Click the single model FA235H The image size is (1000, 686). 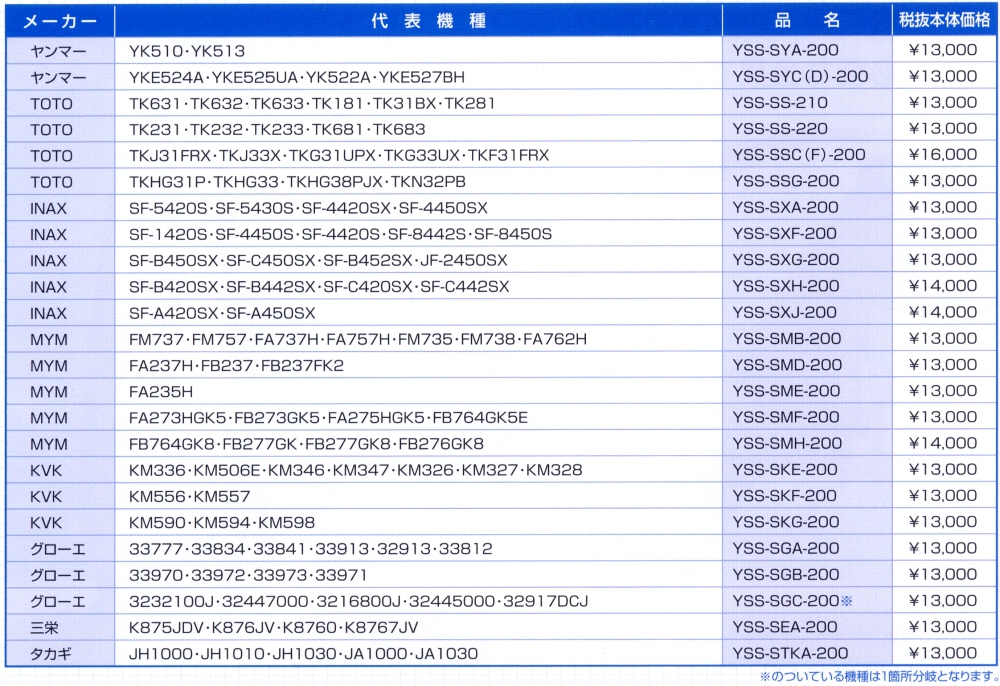tap(161, 392)
